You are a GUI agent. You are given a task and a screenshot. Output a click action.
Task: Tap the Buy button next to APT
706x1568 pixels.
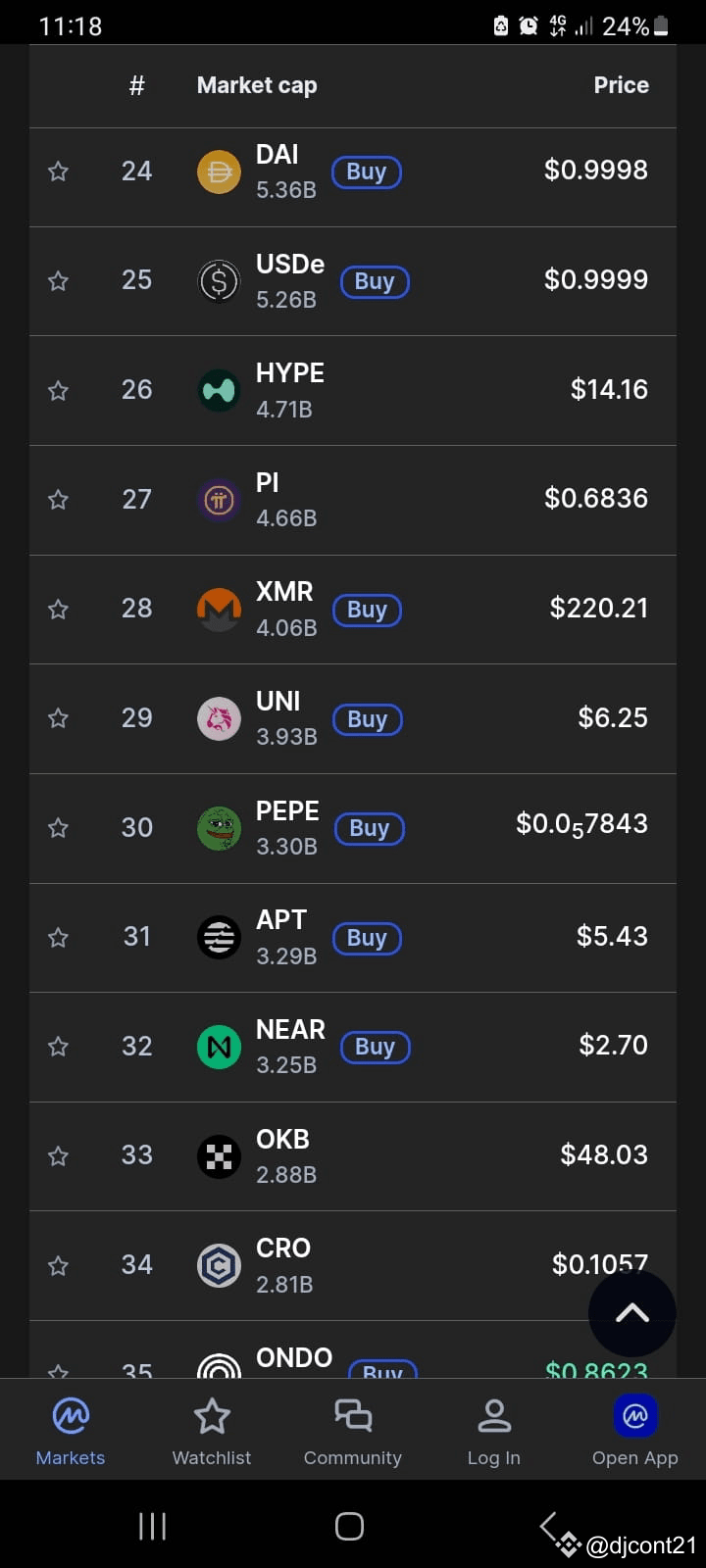click(367, 939)
